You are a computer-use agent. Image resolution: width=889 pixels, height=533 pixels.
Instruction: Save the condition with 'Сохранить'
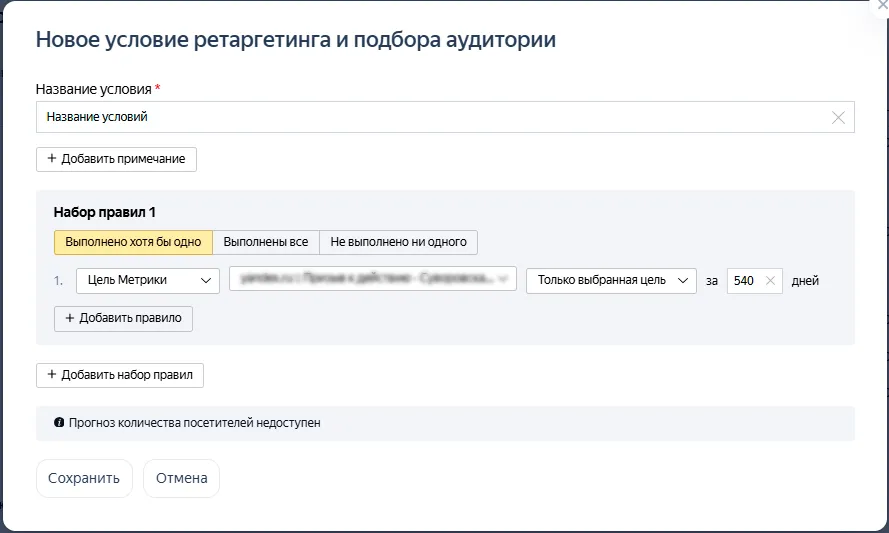click(x=84, y=479)
